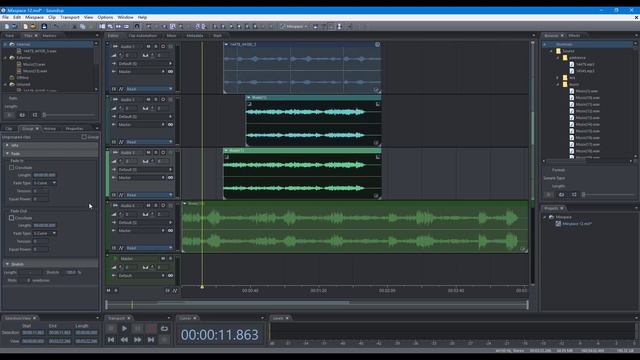Open the Options menu
The width and height of the screenshot is (640, 360).
tap(105, 18)
